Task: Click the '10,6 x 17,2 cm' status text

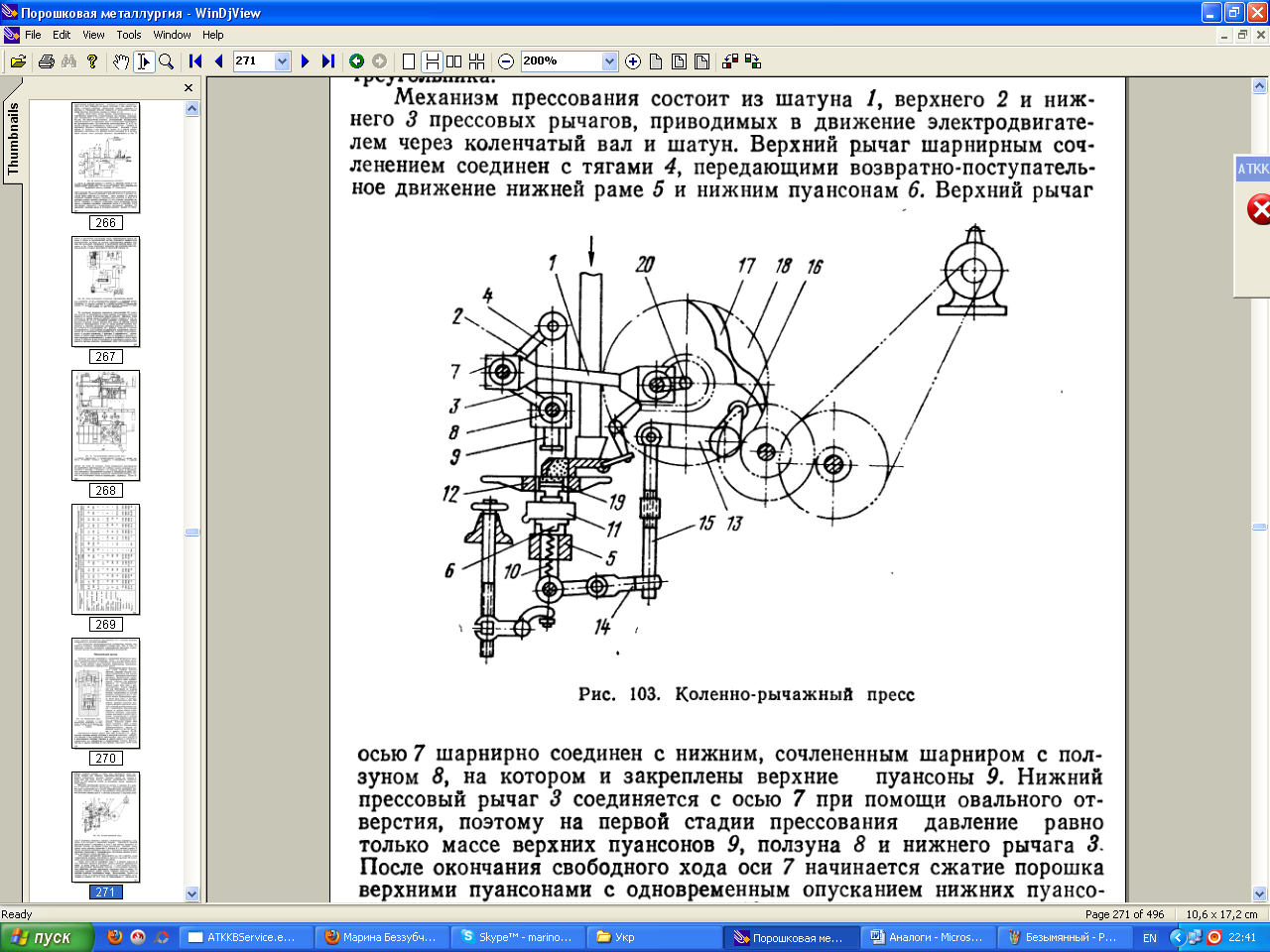Action: [x=1221, y=914]
